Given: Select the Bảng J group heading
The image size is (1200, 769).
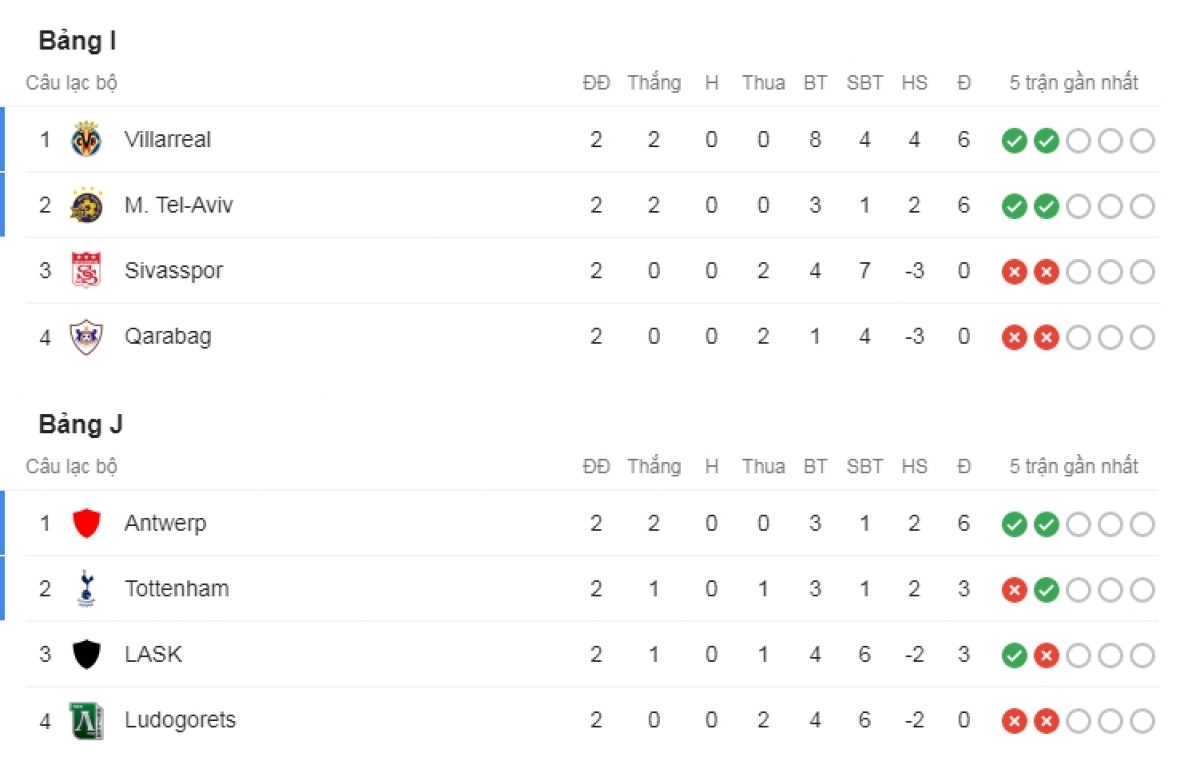Looking at the screenshot, I should coord(81,425).
